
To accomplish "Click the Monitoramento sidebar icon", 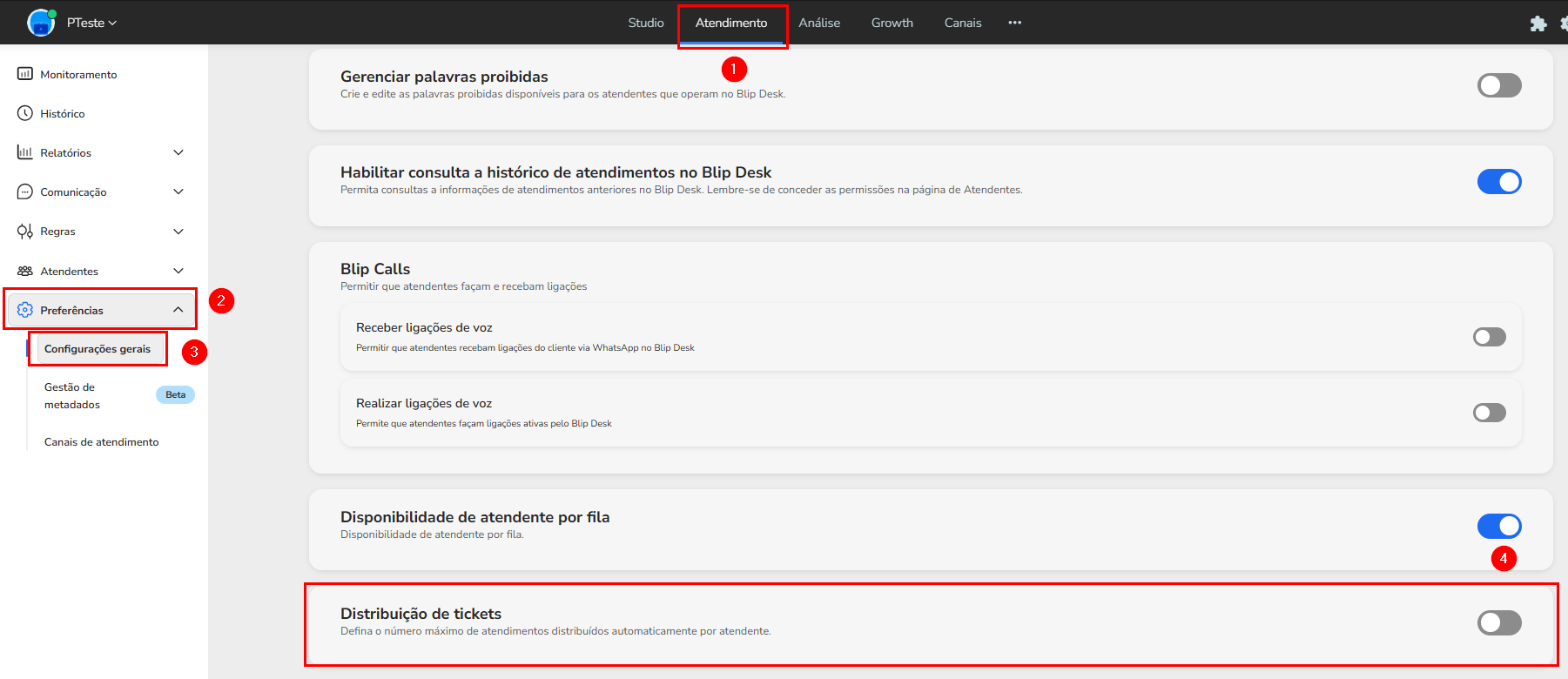I will tap(25, 74).
